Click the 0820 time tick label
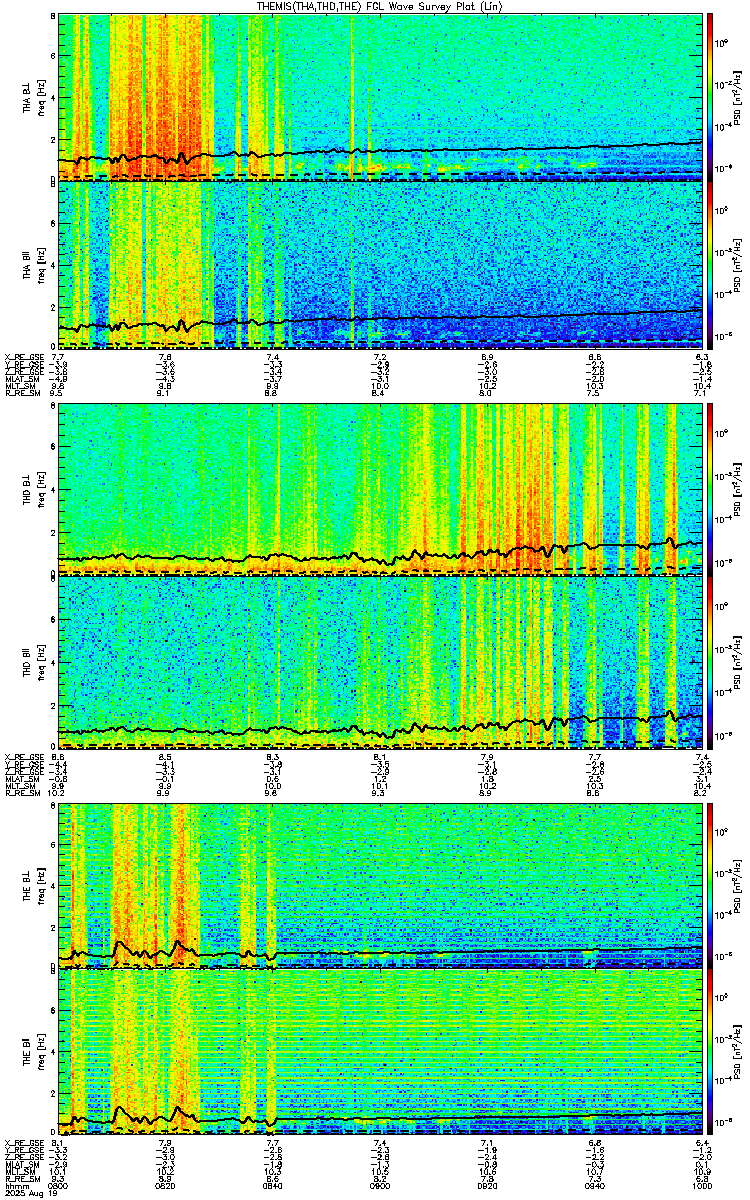750x1200 pixels. (165, 1187)
